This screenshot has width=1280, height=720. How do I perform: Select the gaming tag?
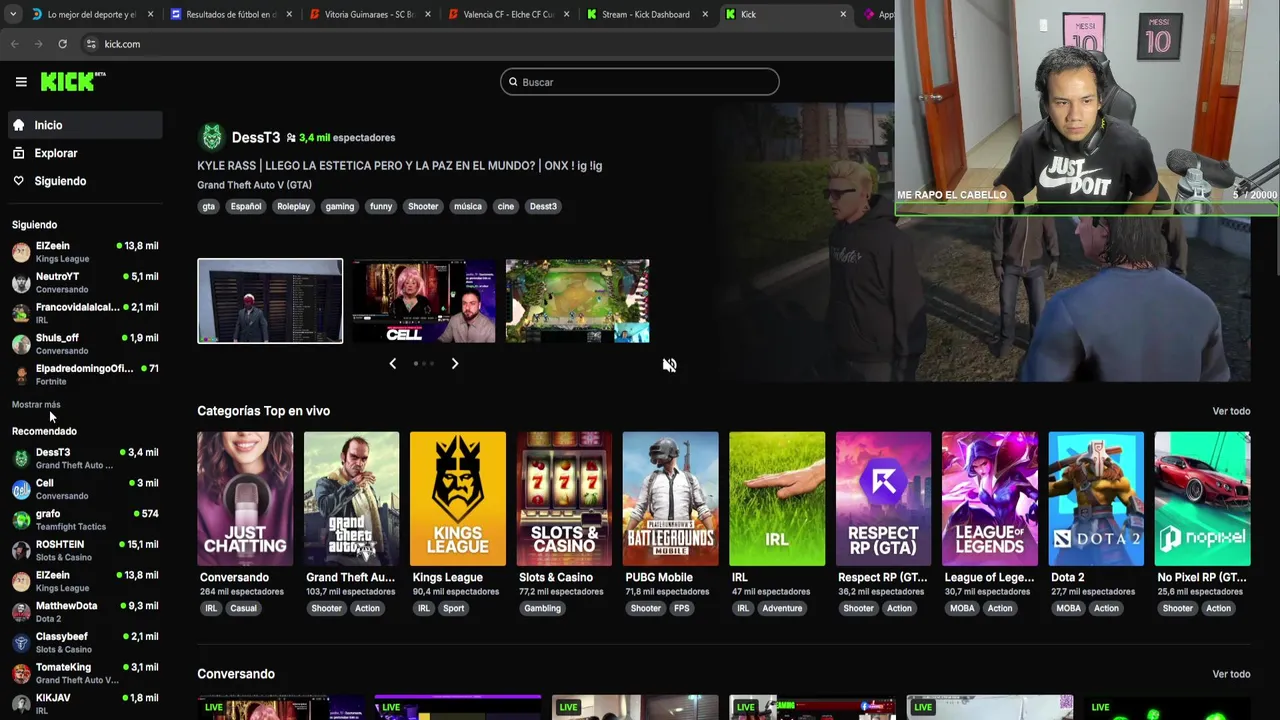[340, 206]
